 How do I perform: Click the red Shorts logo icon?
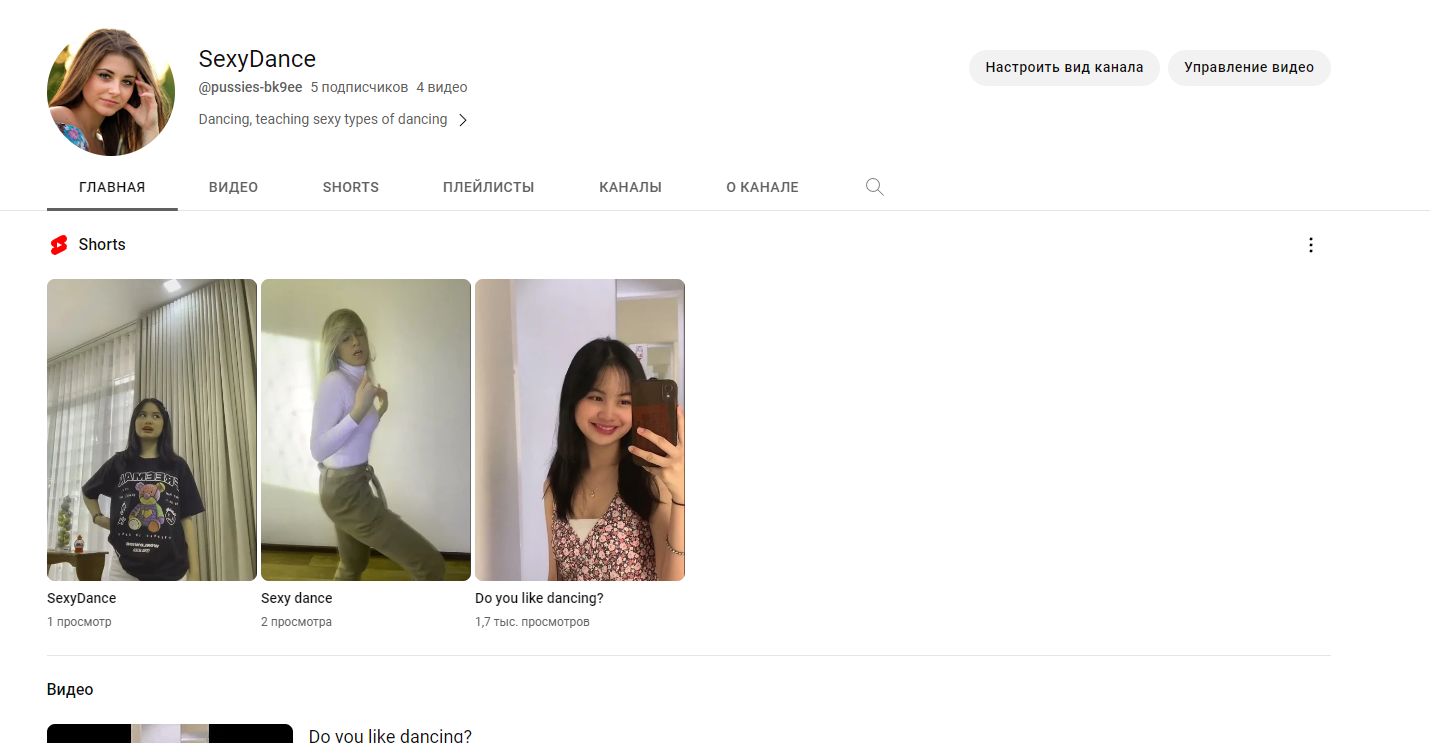point(59,245)
